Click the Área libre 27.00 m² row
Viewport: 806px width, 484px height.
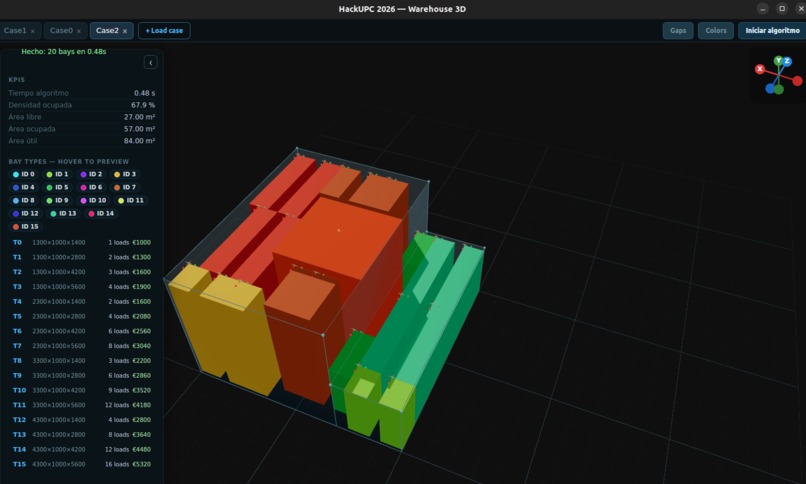[x=82, y=117]
